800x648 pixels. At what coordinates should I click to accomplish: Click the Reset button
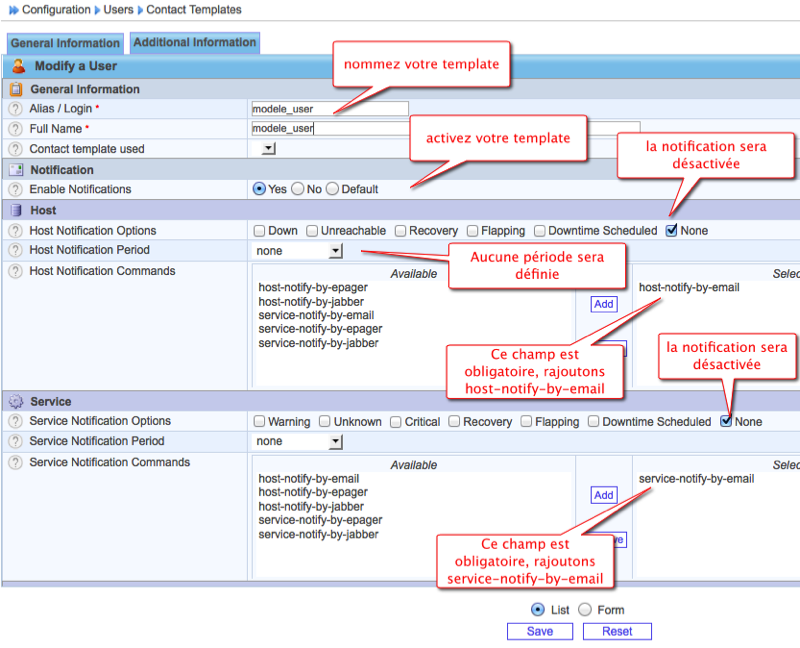(x=617, y=631)
